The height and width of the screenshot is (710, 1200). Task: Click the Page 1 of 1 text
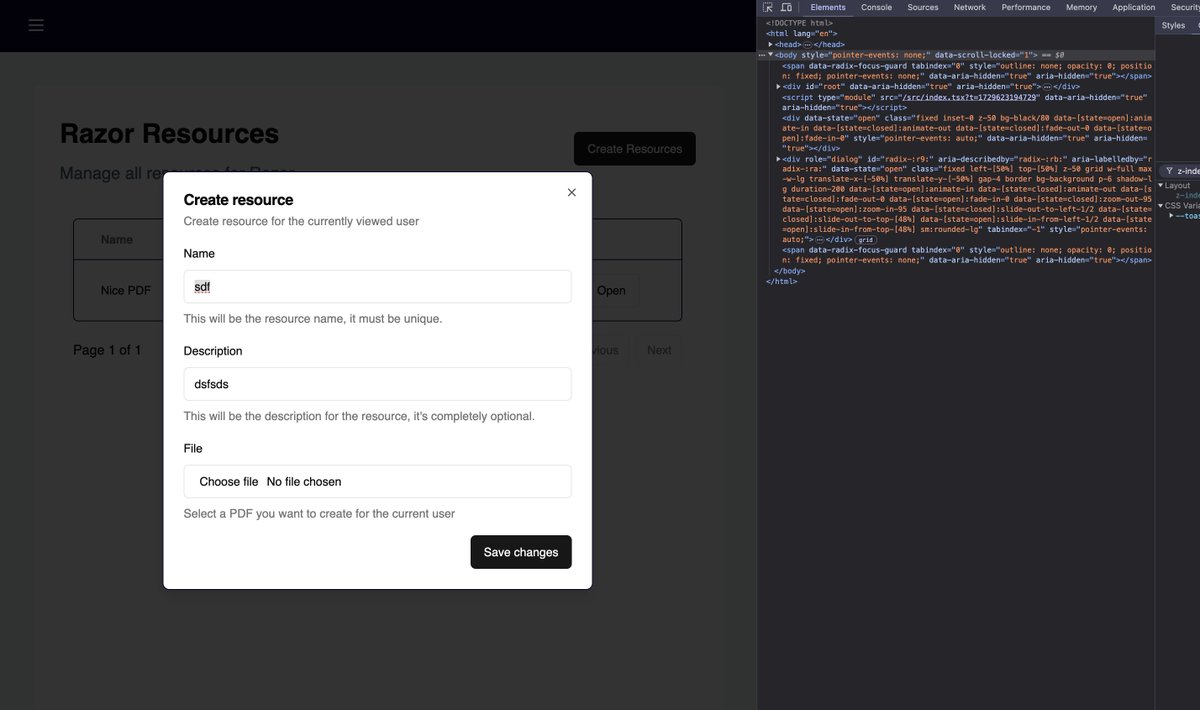(107, 350)
